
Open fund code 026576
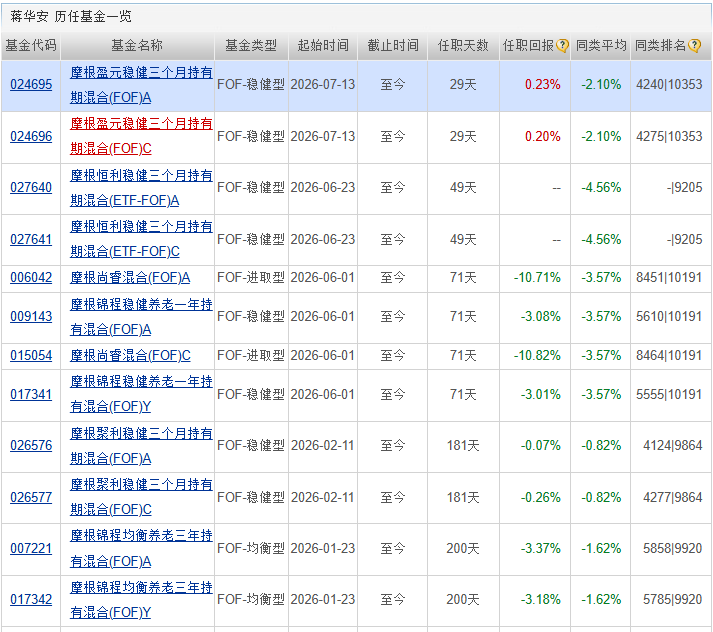[x=31, y=445]
